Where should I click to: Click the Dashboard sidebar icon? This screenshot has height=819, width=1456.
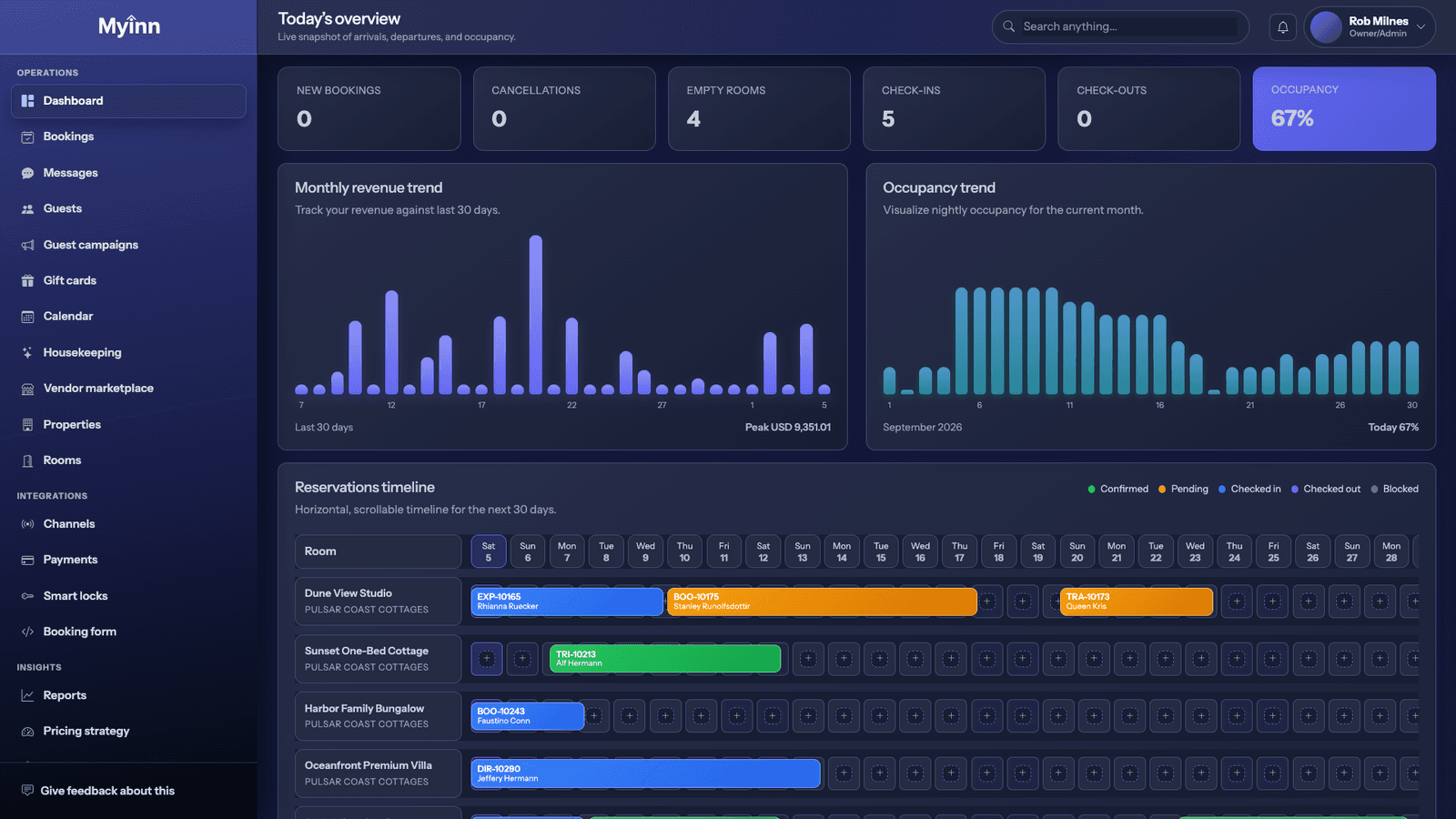[x=27, y=101]
